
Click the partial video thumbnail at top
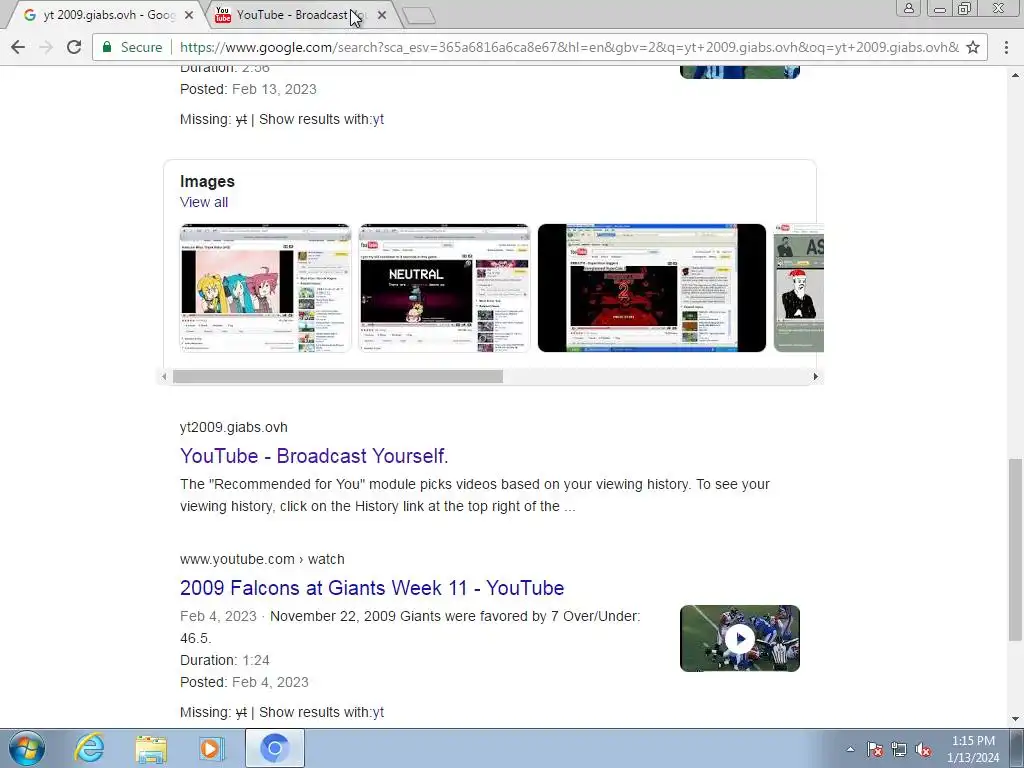tap(740, 72)
